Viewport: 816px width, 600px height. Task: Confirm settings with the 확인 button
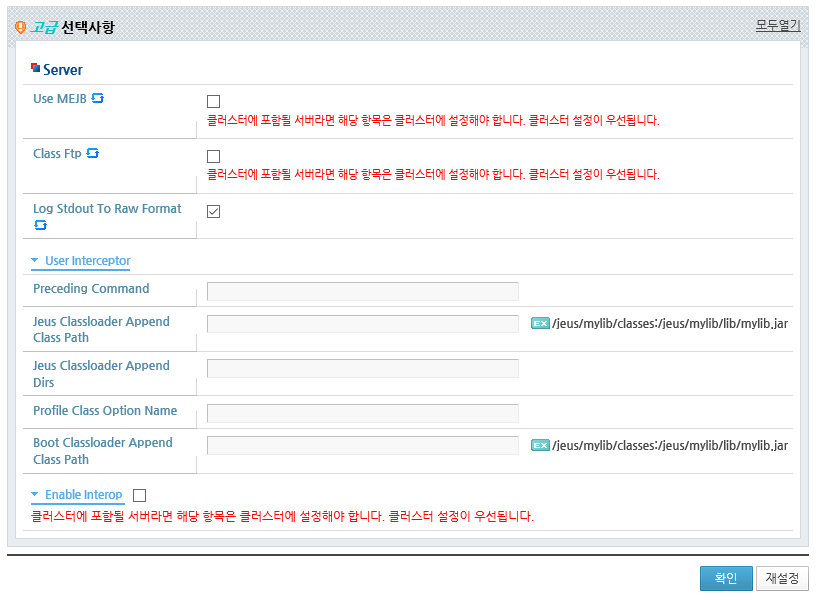pos(726,578)
